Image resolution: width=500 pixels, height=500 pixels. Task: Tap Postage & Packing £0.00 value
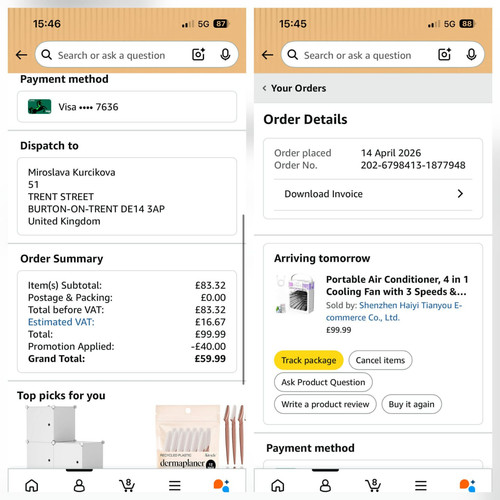click(213, 298)
